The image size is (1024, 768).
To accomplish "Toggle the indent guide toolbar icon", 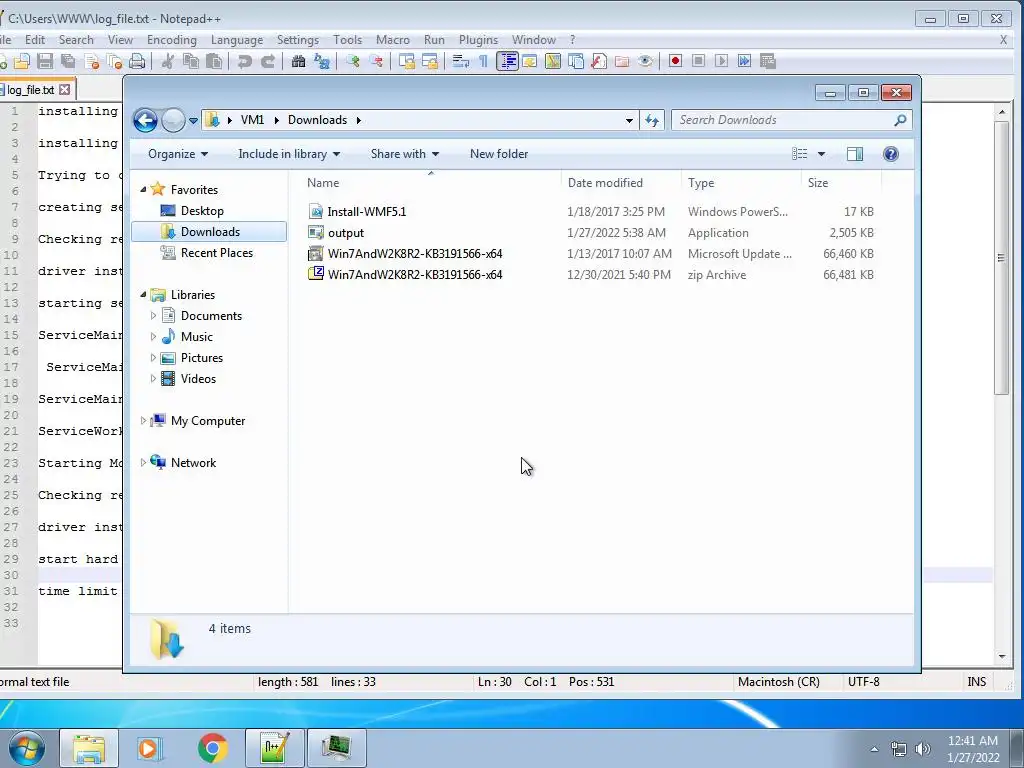I will click(x=507, y=61).
